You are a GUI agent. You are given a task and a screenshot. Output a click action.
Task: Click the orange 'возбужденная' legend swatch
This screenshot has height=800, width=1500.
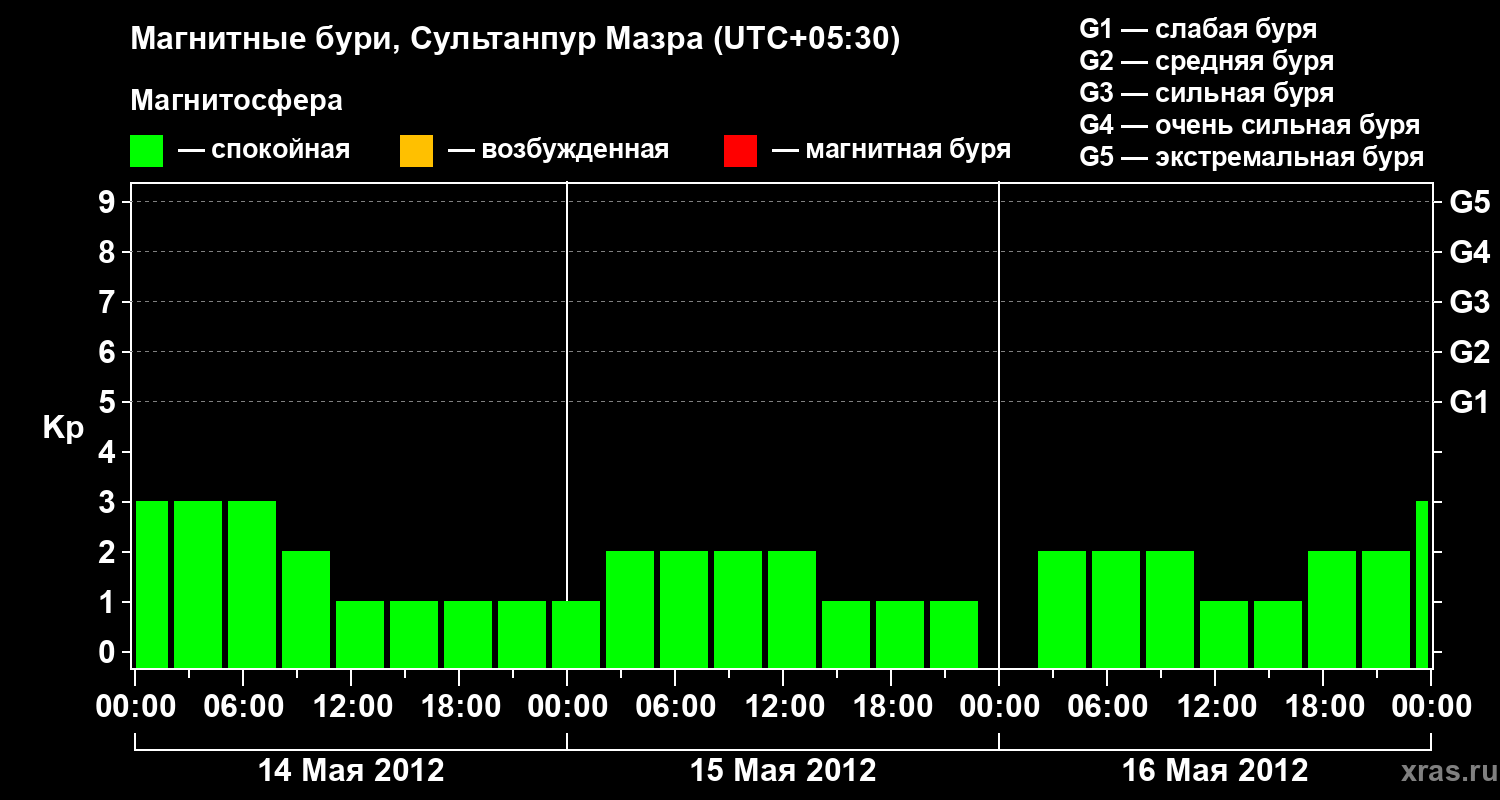click(x=416, y=151)
